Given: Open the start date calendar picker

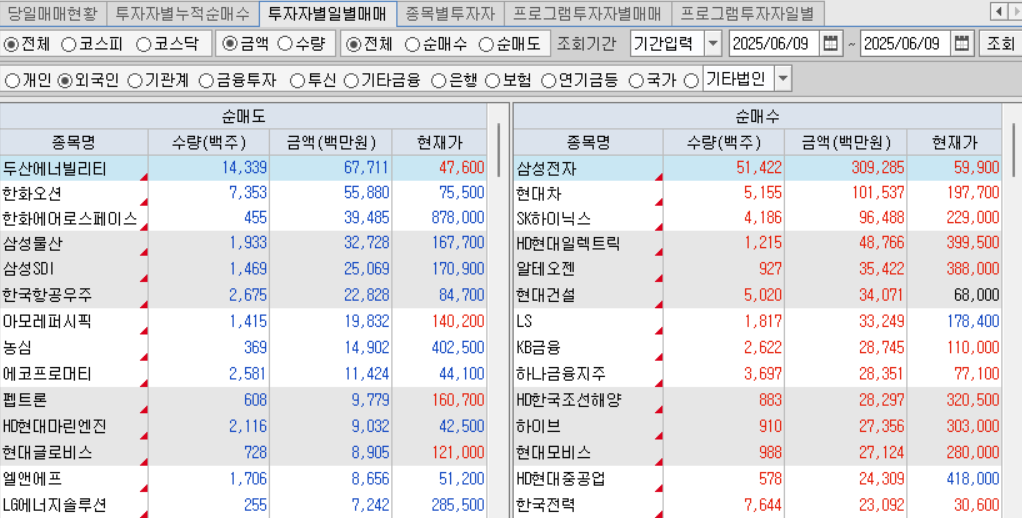Looking at the screenshot, I should click(830, 44).
